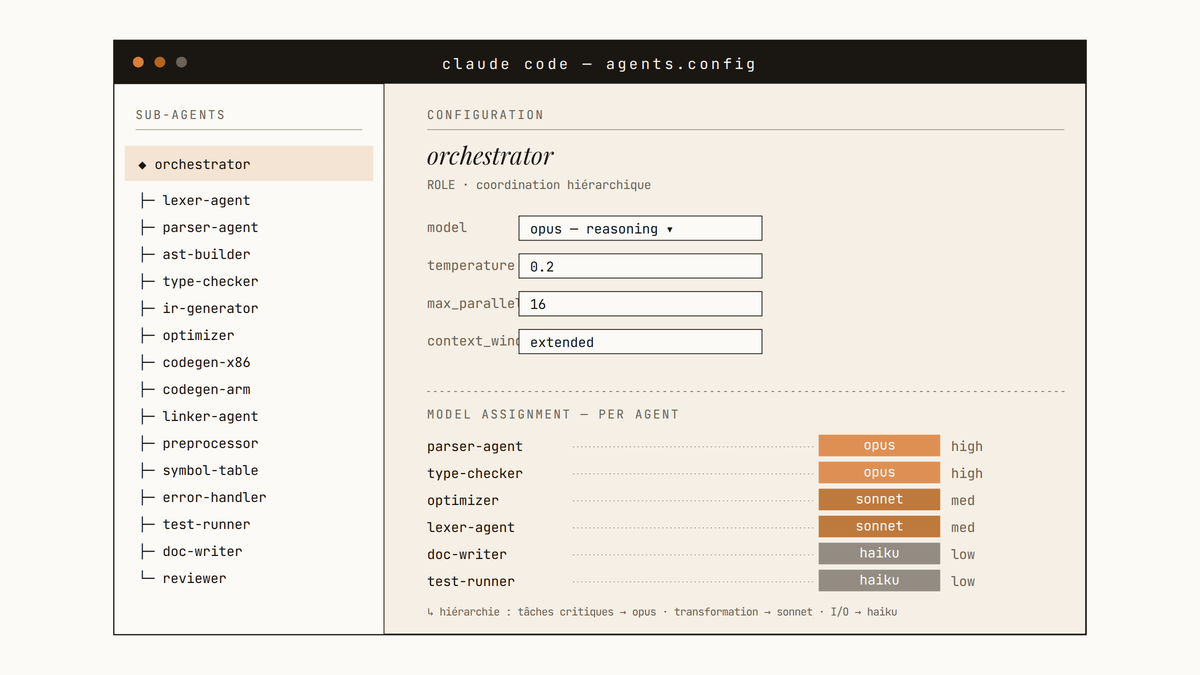This screenshot has height=675, width=1200.
Task: Click lexer-agent in the model assignment list
Action: tap(471, 527)
